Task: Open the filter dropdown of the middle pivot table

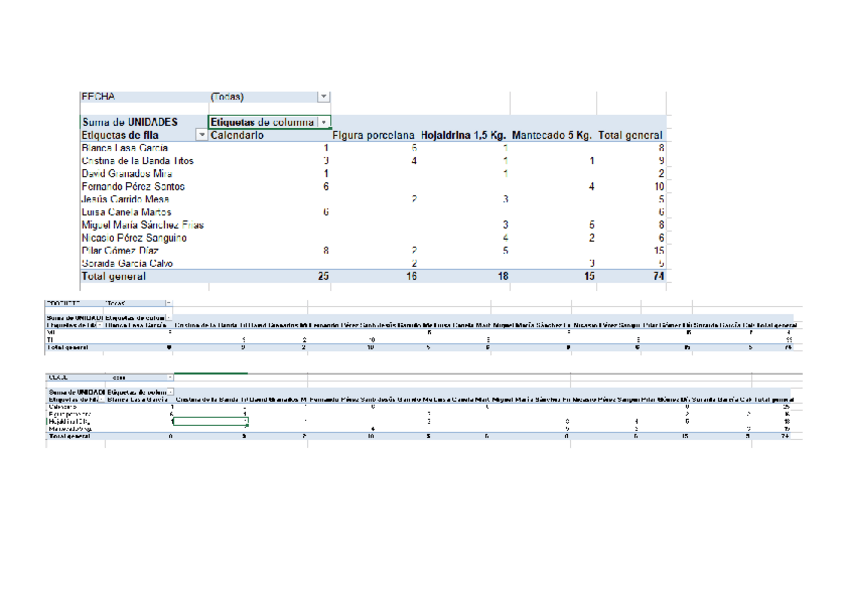Action: tap(167, 302)
